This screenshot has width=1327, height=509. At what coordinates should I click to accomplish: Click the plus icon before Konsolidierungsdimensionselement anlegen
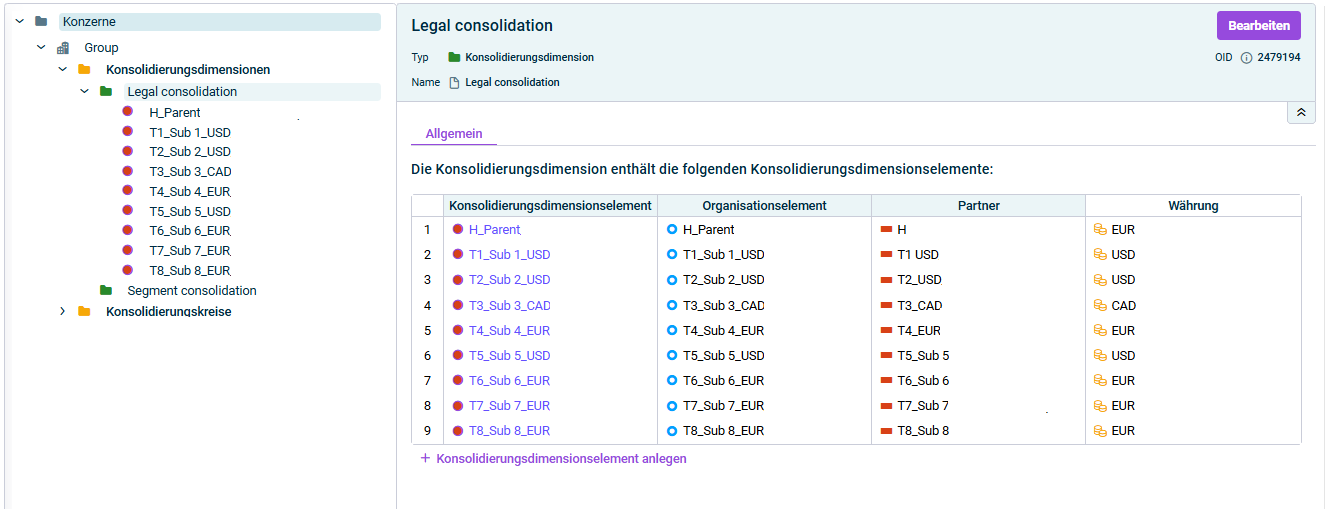[425, 458]
